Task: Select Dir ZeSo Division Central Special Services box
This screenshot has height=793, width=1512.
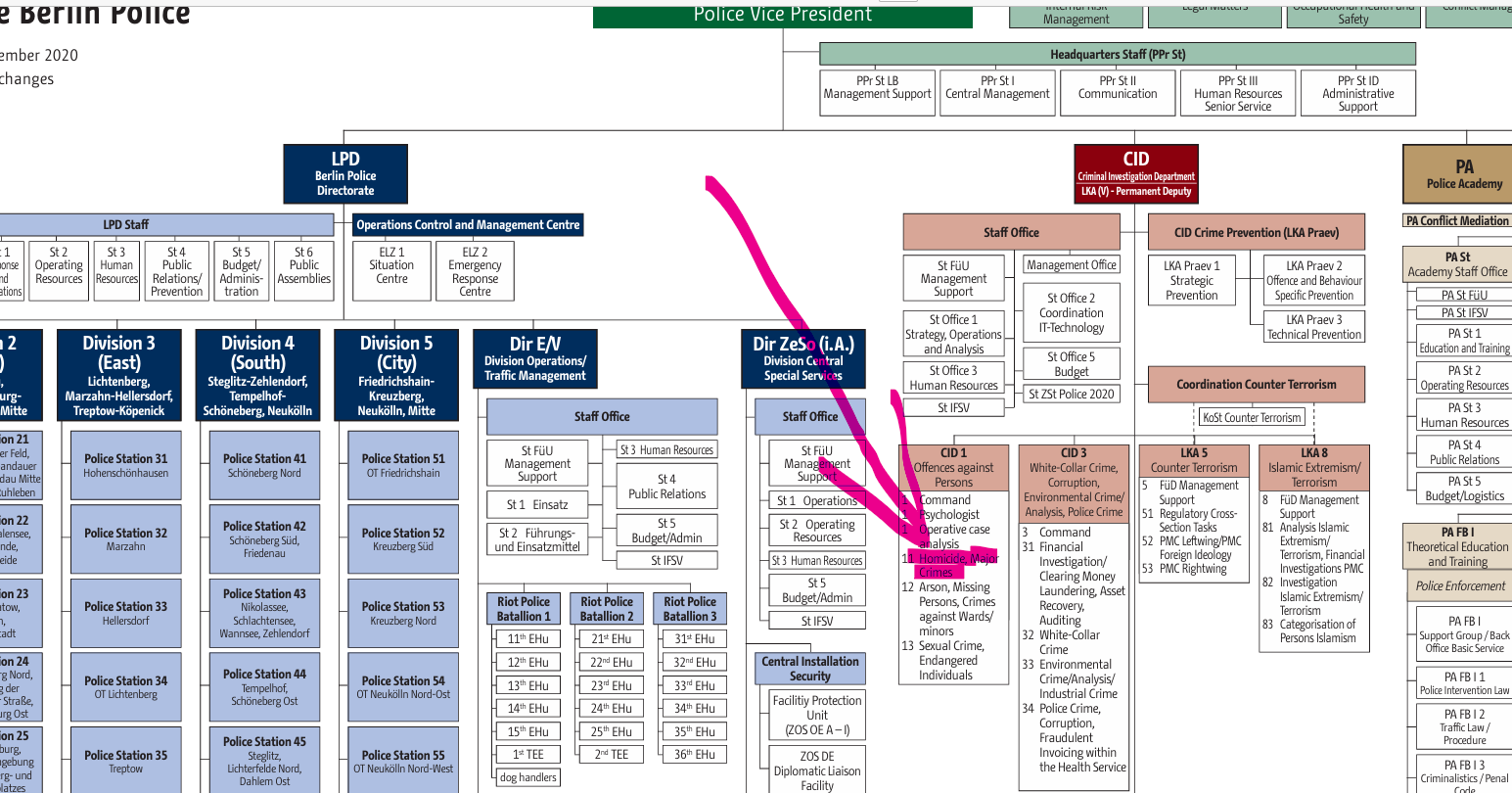Action: coord(803,358)
